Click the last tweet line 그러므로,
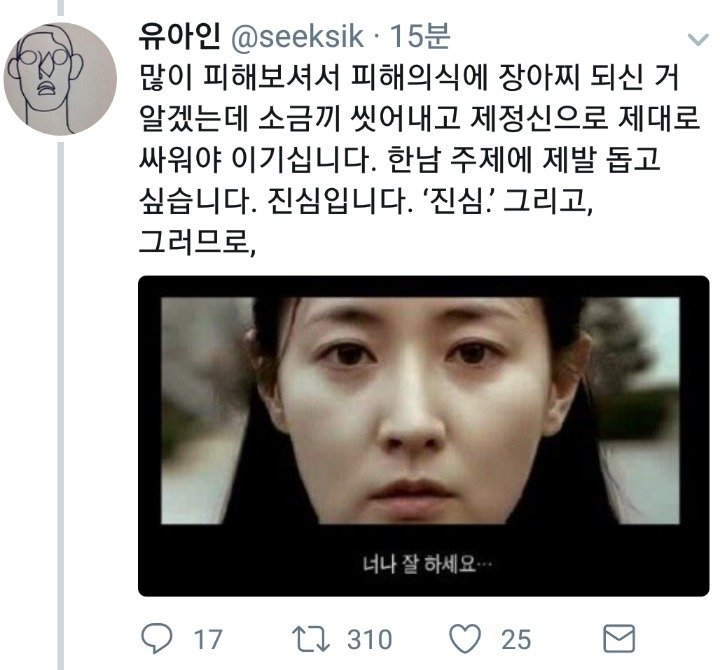720x670 pixels. click(197, 242)
